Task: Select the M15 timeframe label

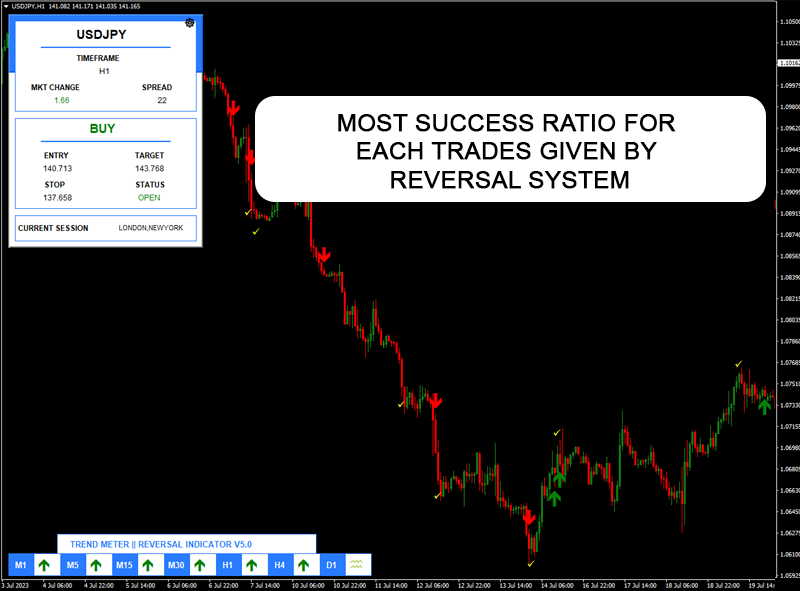Action: pos(124,565)
